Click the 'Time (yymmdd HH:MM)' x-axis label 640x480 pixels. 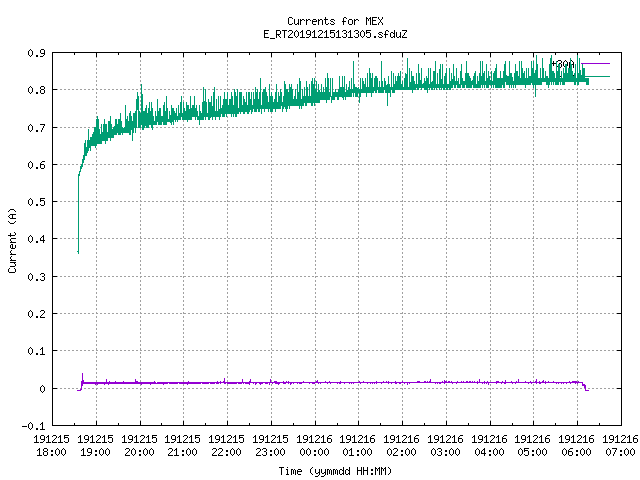[335, 471]
